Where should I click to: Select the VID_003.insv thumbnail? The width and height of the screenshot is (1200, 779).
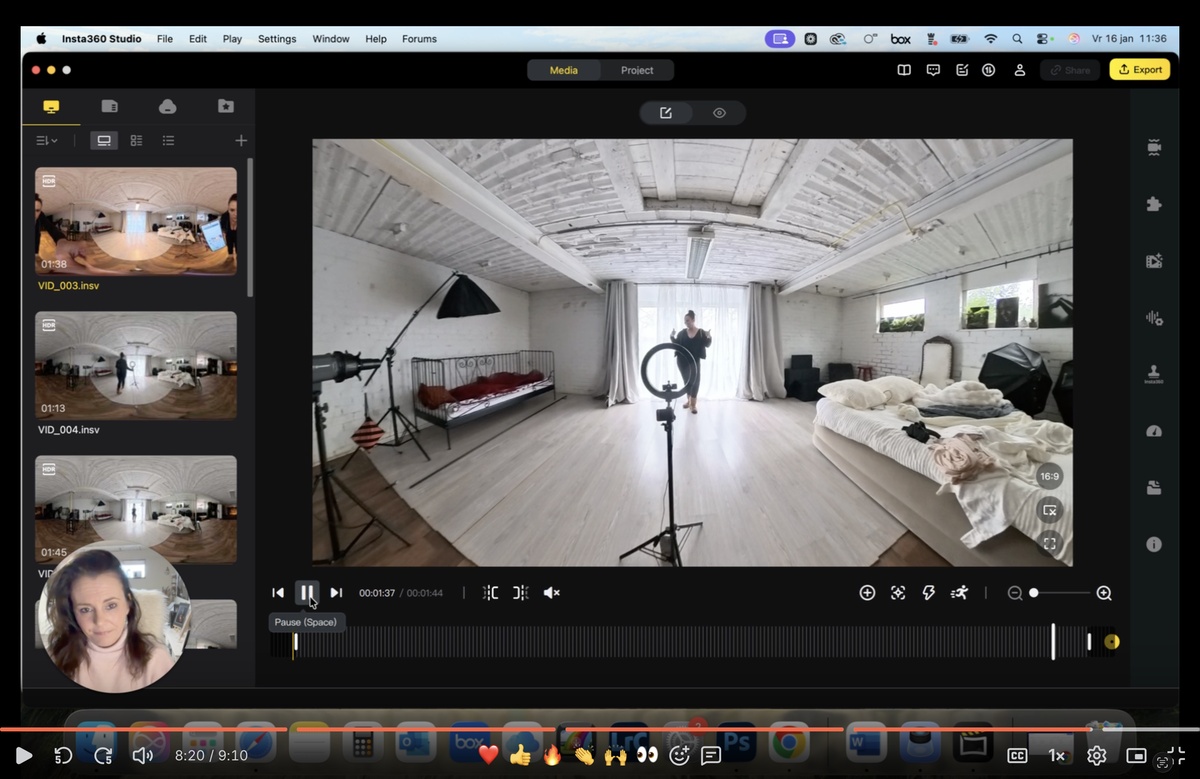(136, 221)
